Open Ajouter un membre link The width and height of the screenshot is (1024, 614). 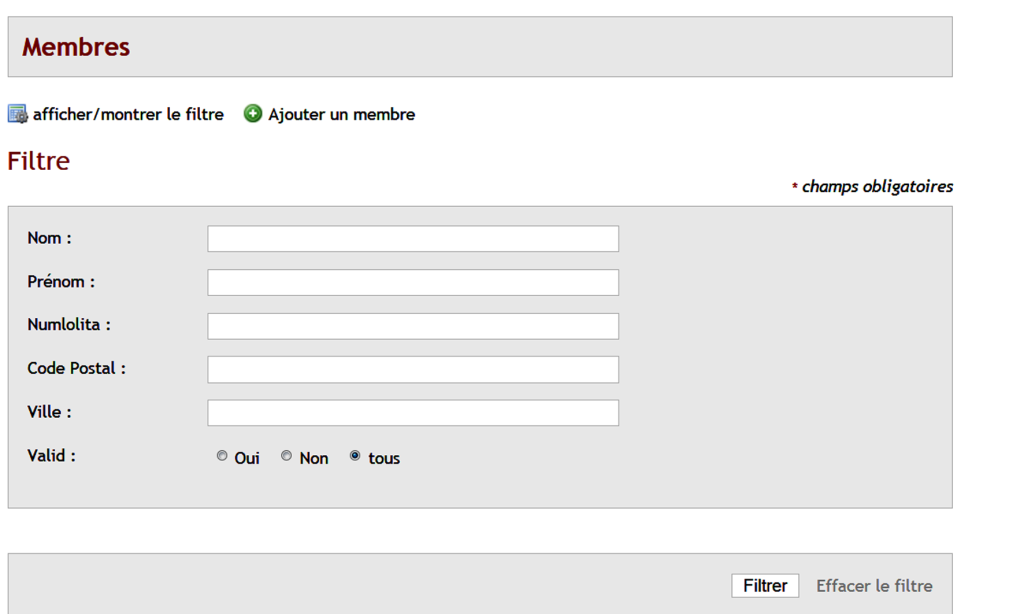(342, 114)
